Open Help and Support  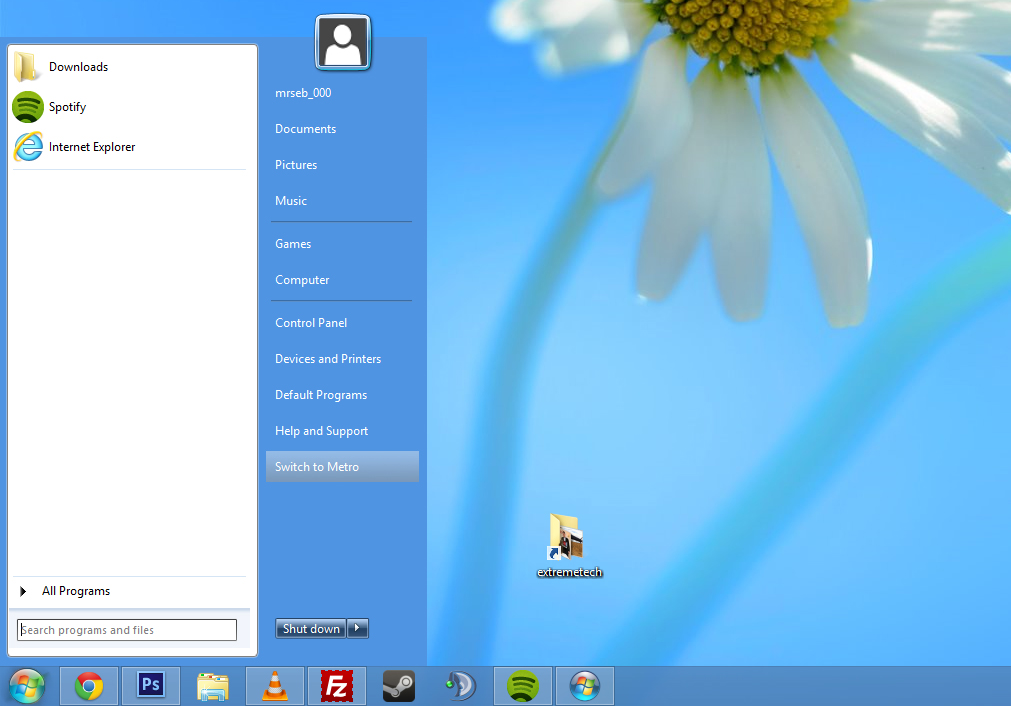coord(321,430)
